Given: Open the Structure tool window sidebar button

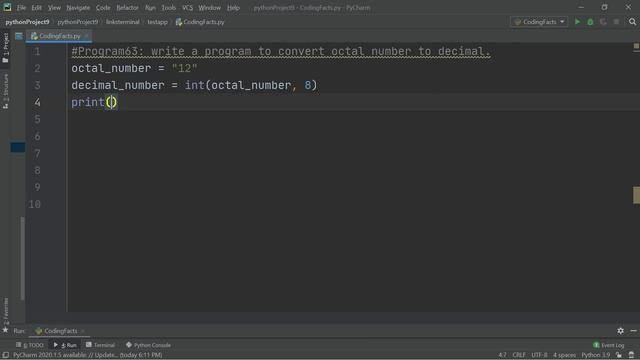Looking at the screenshot, I should tap(5, 91).
